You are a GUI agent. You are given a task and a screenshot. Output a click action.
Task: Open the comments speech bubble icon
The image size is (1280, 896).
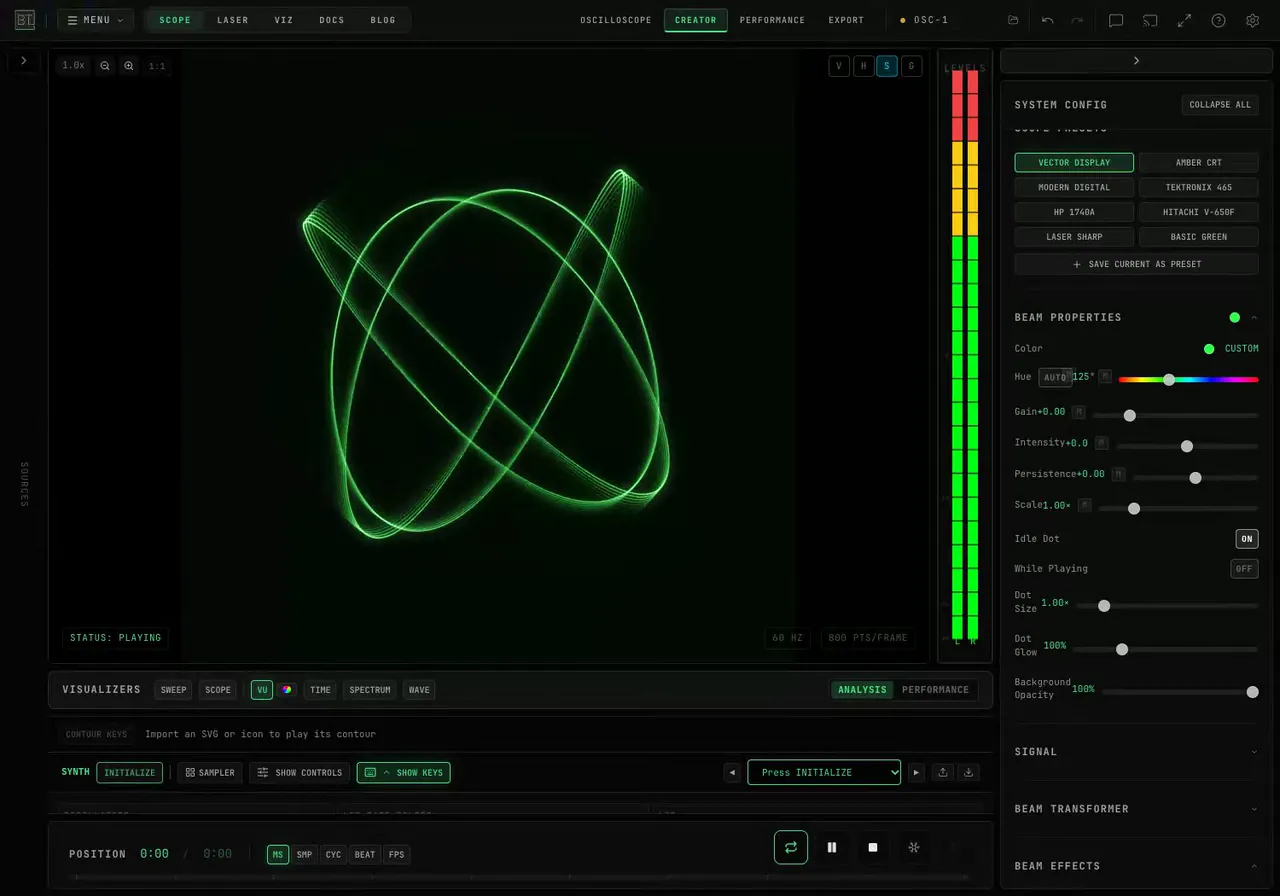click(x=1116, y=20)
